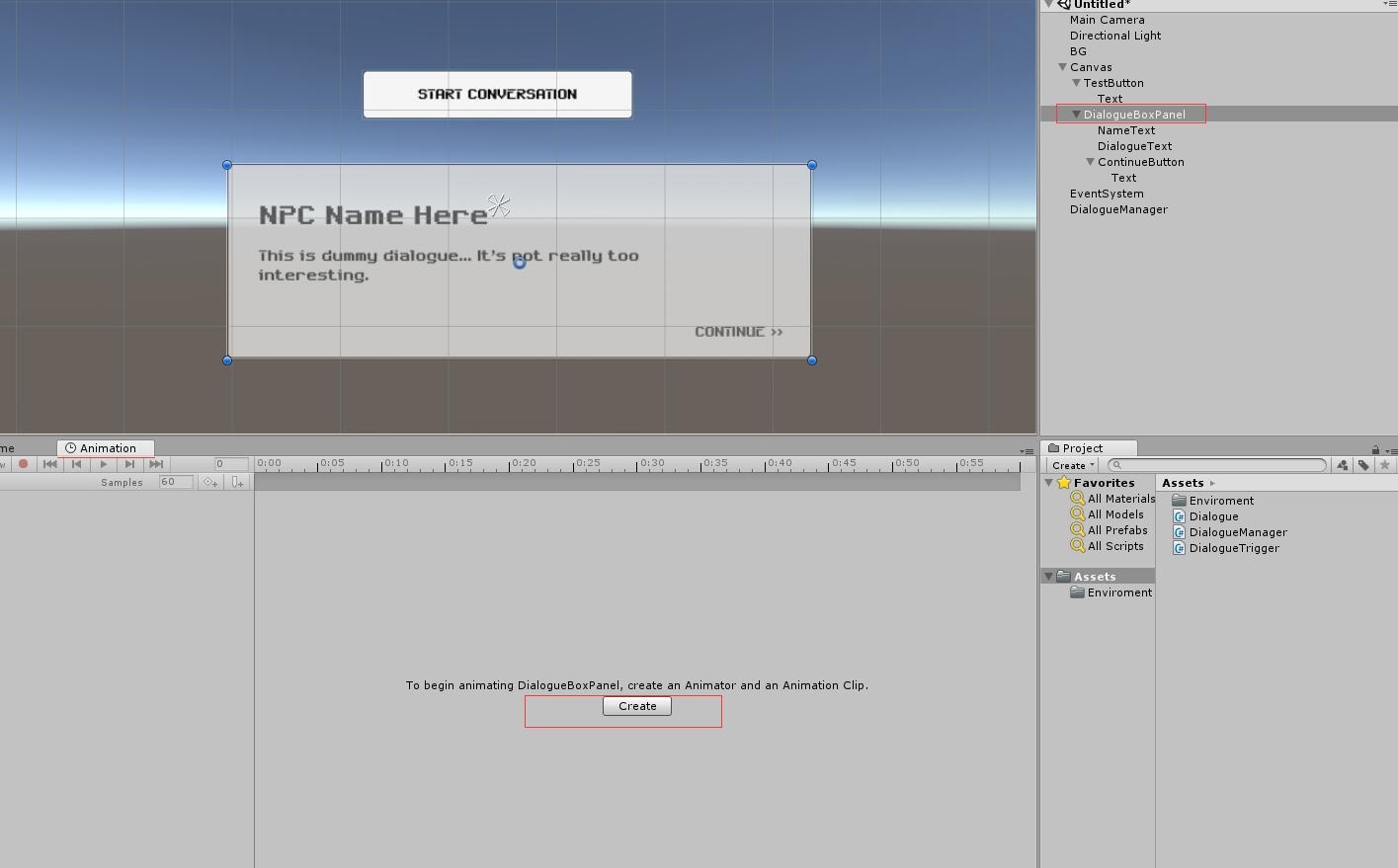Click START CONVERSATION button in Scene view
The width and height of the screenshot is (1398, 868).
point(497,94)
